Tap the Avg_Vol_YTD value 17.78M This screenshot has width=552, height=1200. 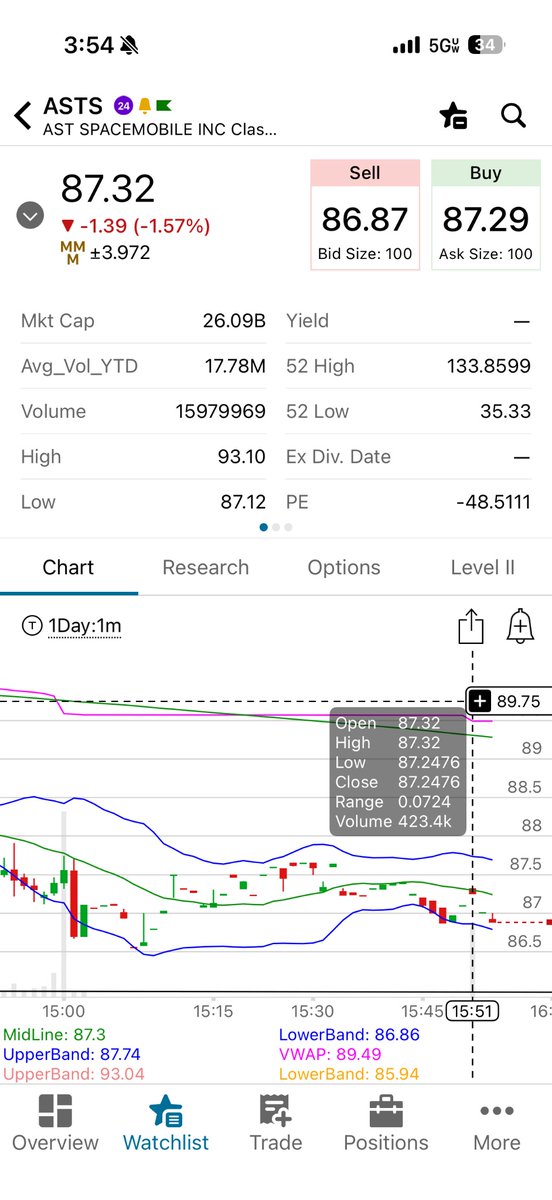[235, 366]
